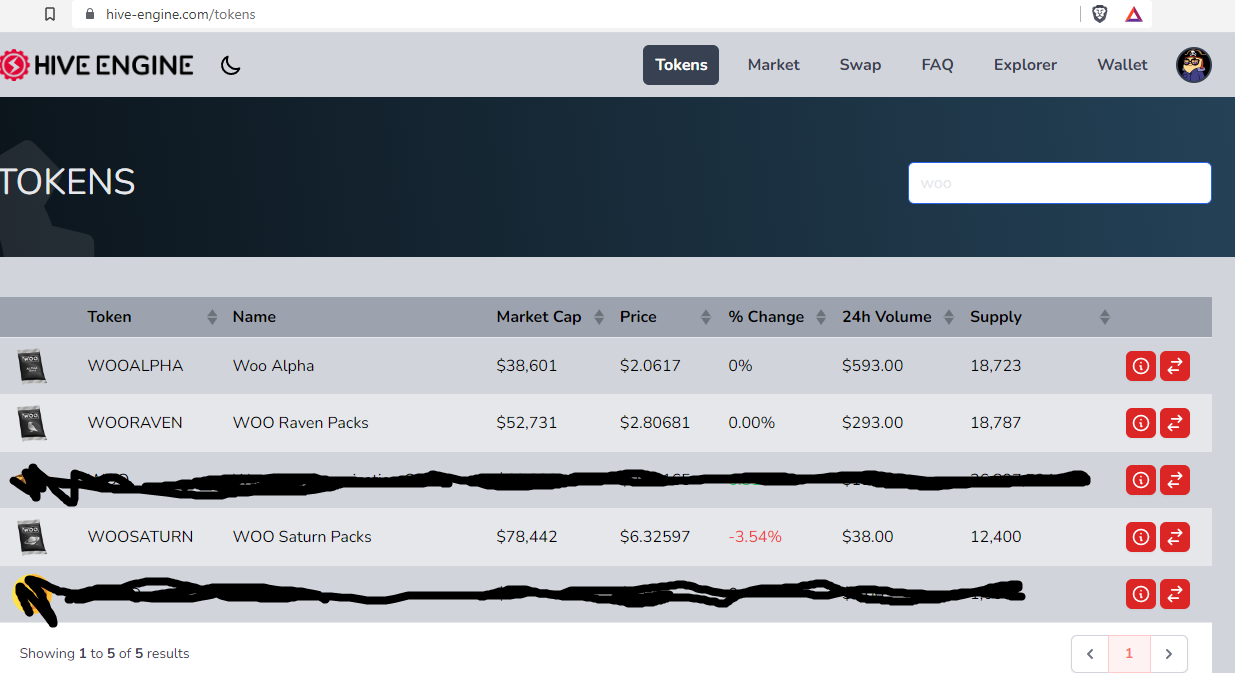This screenshot has height=673, width=1235.
Task: Select the "WOO Saturn Packs" name cell
Action: [302, 537]
